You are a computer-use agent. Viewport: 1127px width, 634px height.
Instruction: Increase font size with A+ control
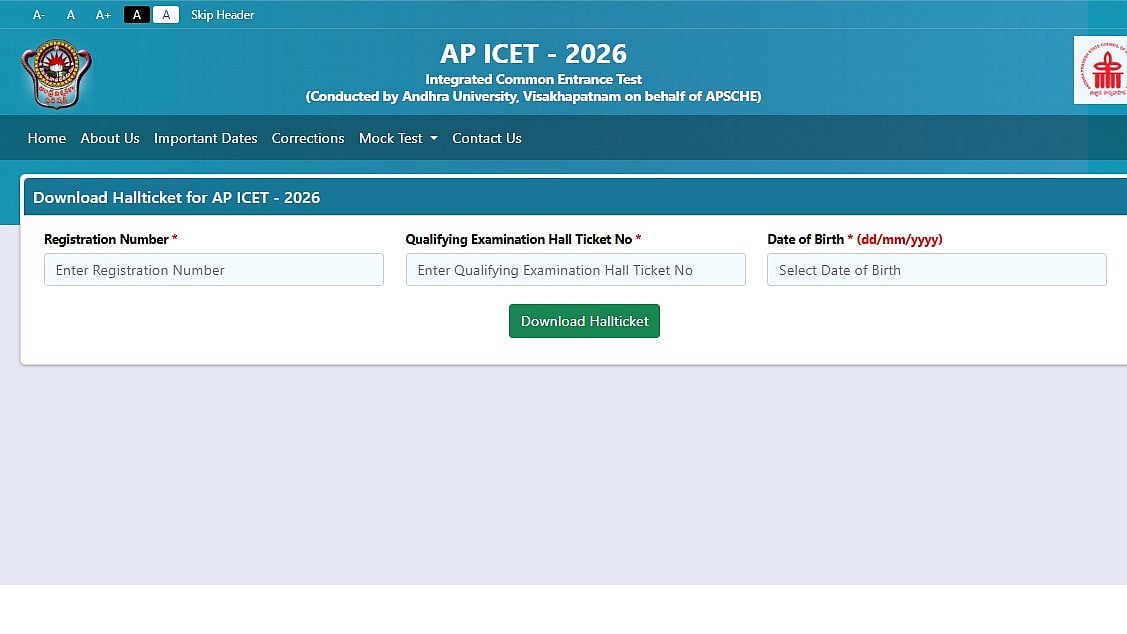click(103, 15)
